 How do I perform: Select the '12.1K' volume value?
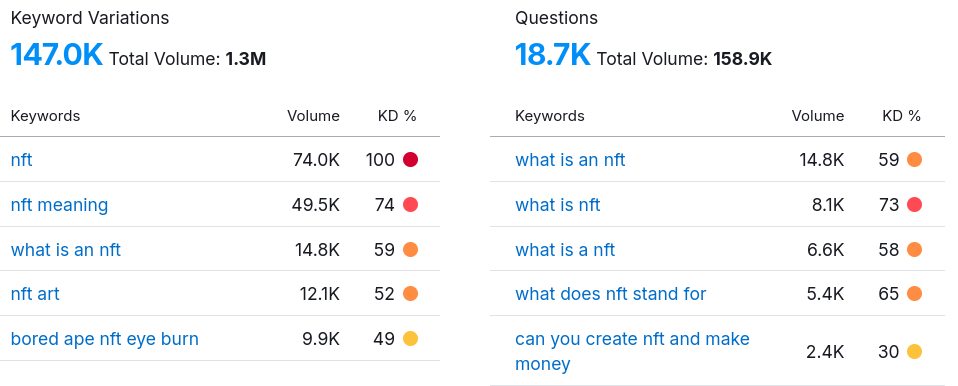pyautogui.click(x=320, y=294)
